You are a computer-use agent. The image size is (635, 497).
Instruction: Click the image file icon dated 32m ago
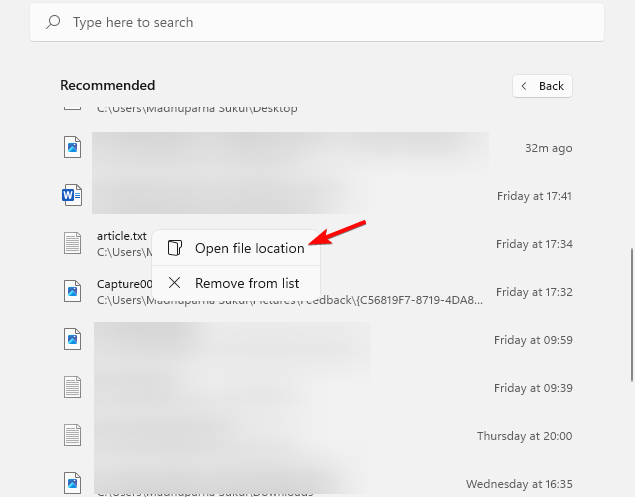72,147
